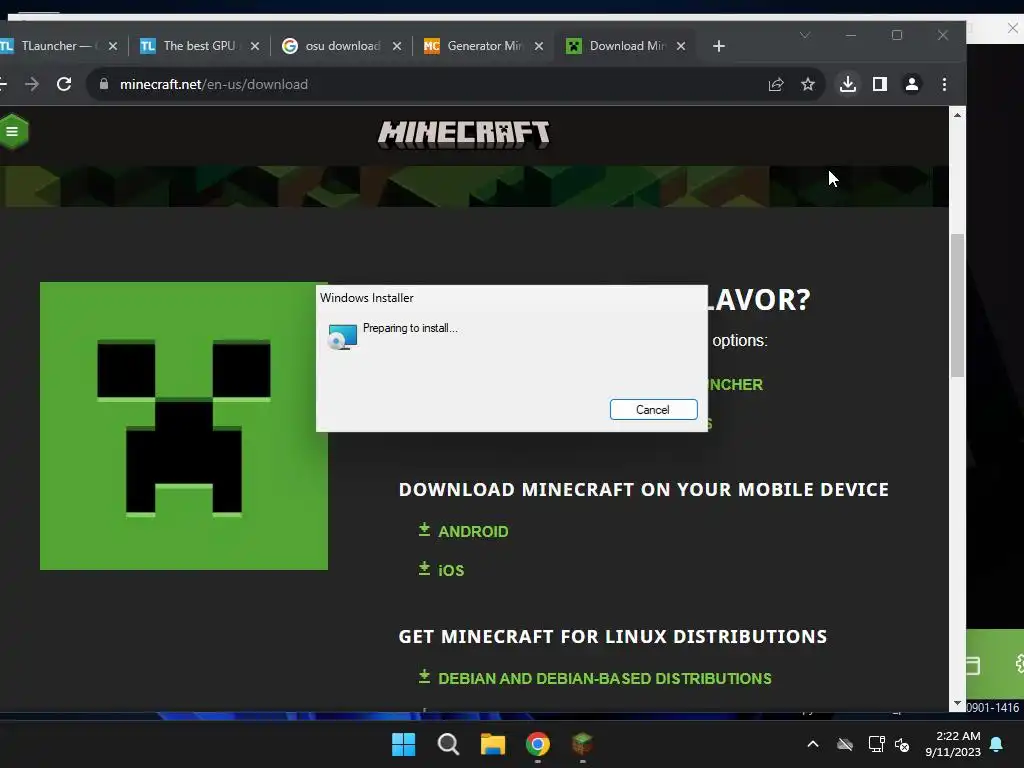Screen dimensions: 1024x768
Task: Switch to the TLauncher tab
Action: 59,46
